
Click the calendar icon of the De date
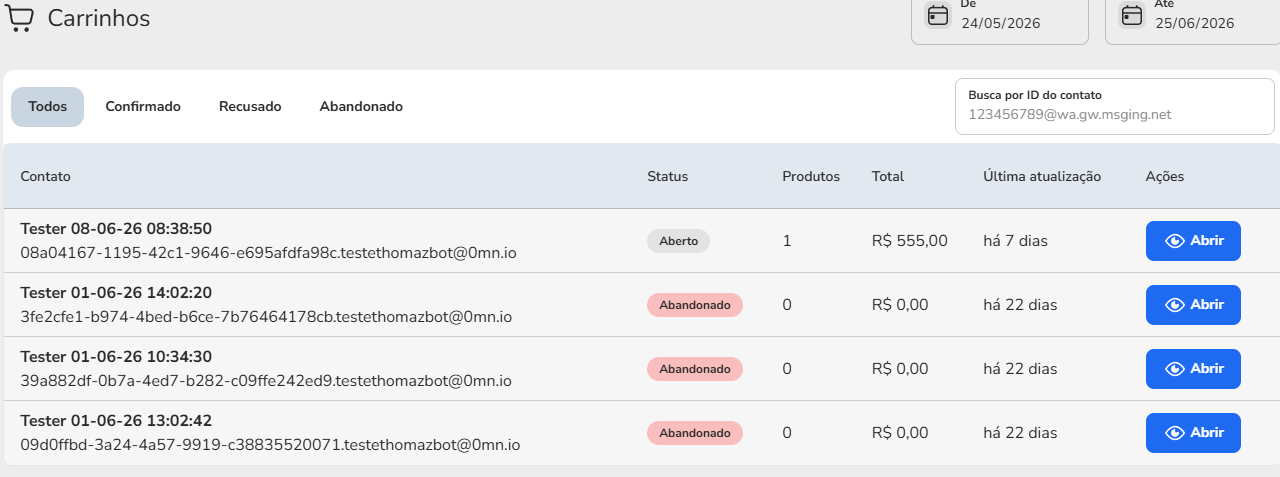[x=938, y=15]
